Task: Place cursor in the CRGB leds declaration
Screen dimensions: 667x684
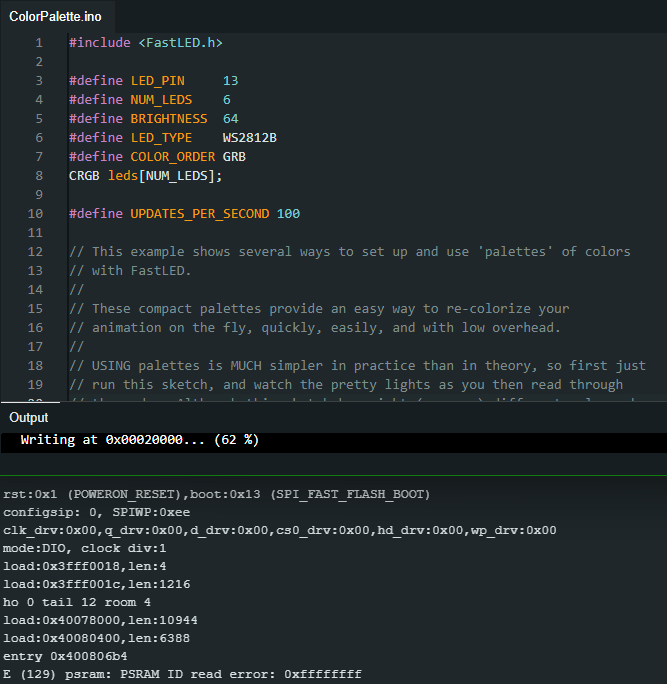Action: pyautogui.click(x=145, y=175)
